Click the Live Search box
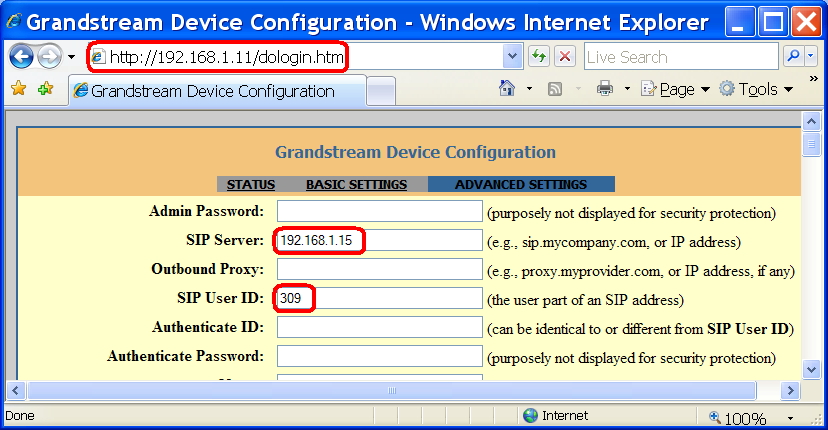The height and width of the screenshot is (430, 828). (x=681, y=57)
